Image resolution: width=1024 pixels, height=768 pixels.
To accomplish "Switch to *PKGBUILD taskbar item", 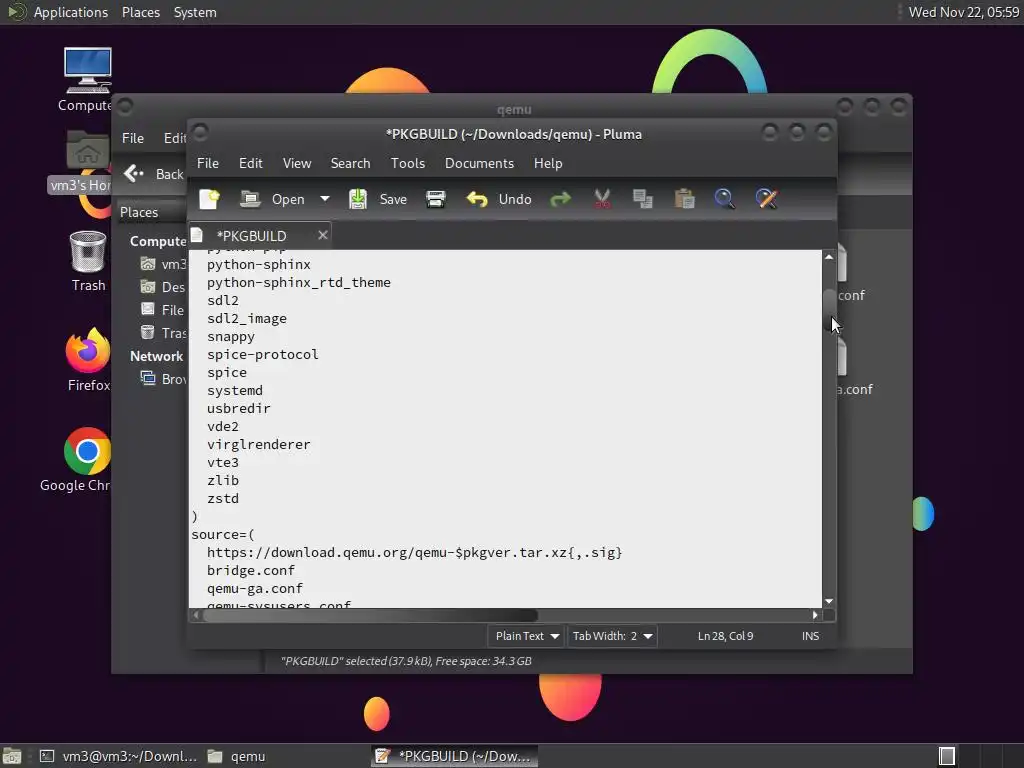I will [455, 756].
